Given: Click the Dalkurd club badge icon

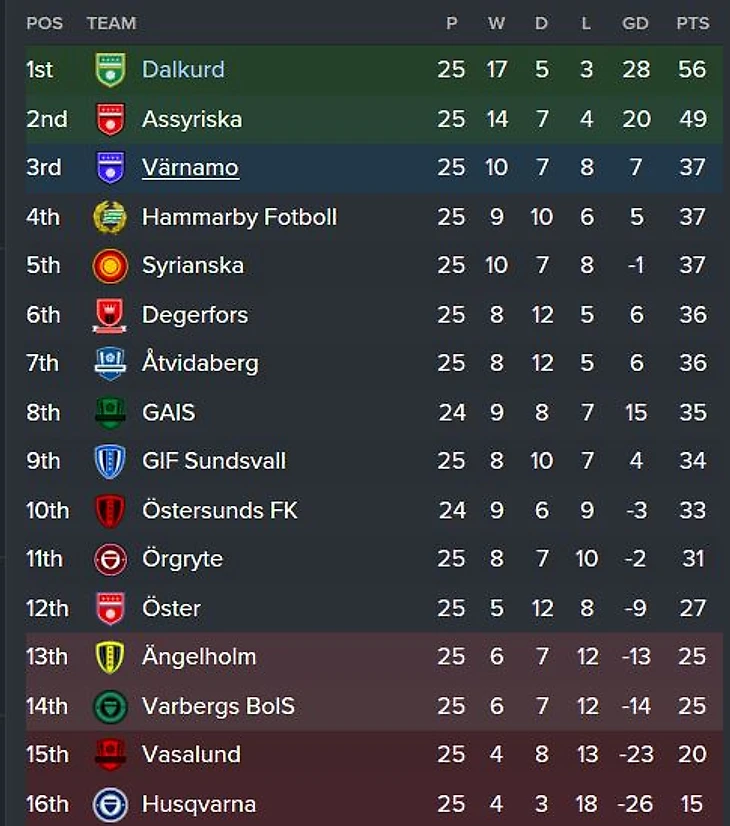Looking at the screenshot, I should 110,70.
